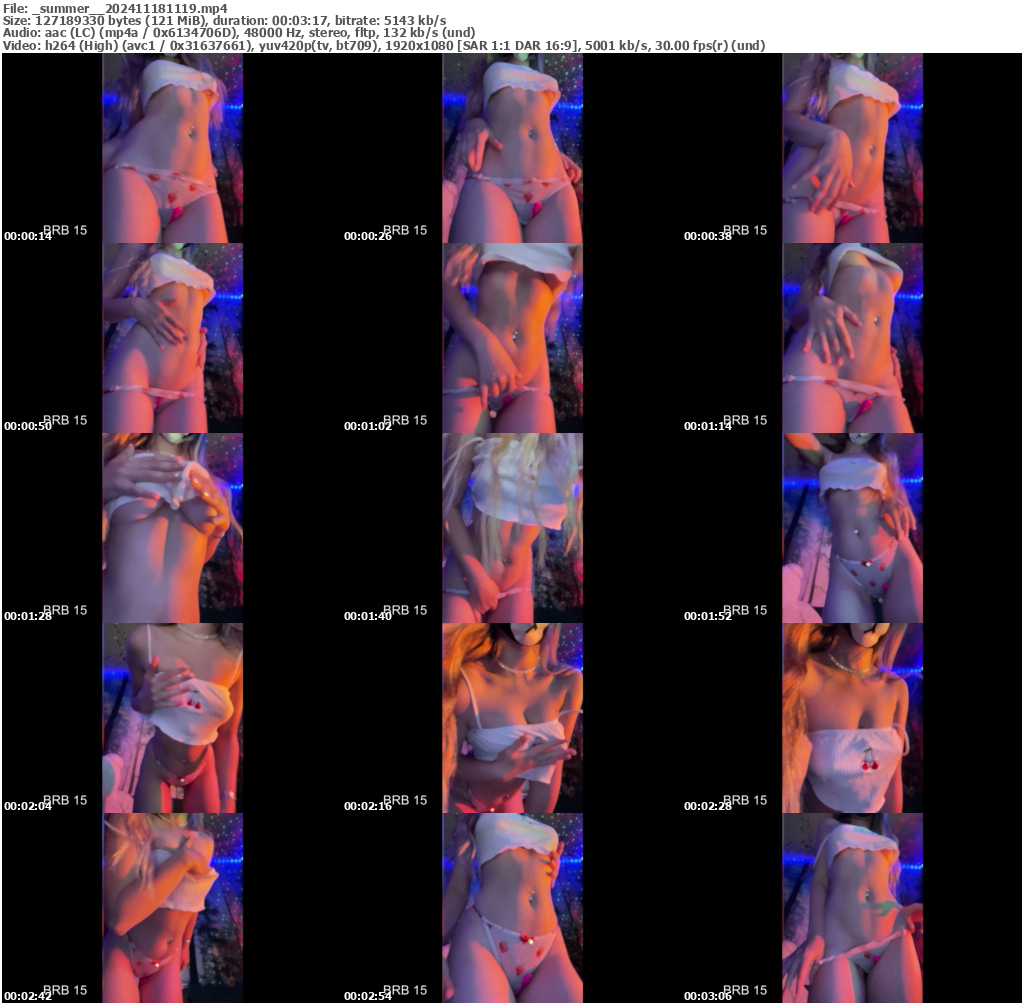The height and width of the screenshot is (1003, 1024).
Task: Click the preview at 00:01:52
Action: (x=851, y=525)
